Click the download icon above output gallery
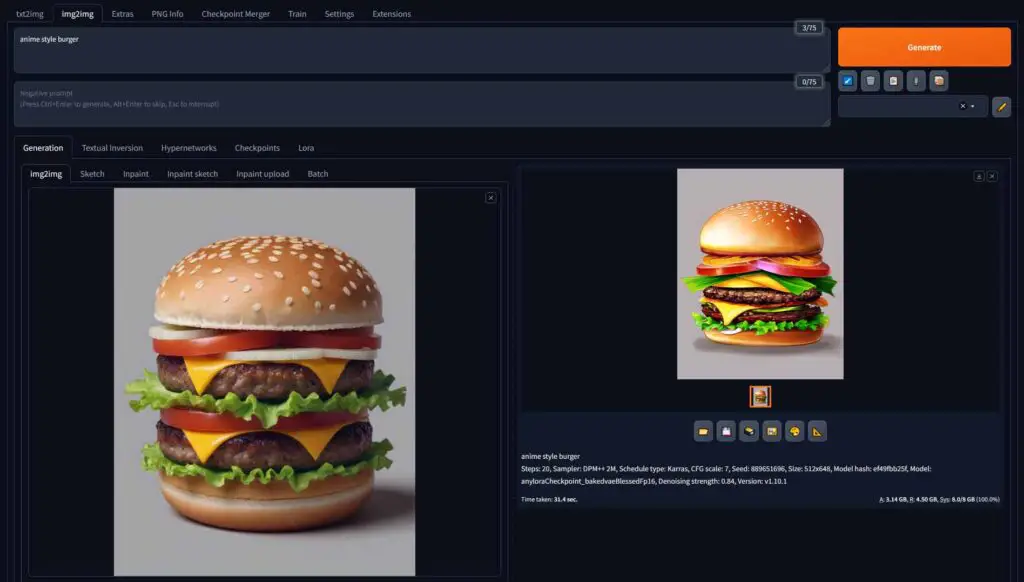This screenshot has height=582, width=1024. 978,176
